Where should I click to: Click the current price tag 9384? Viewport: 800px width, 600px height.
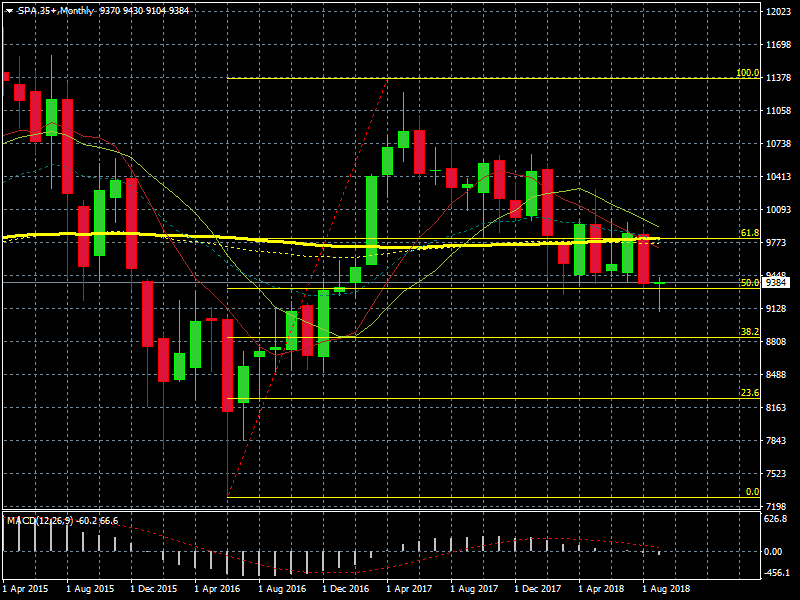tap(776, 283)
